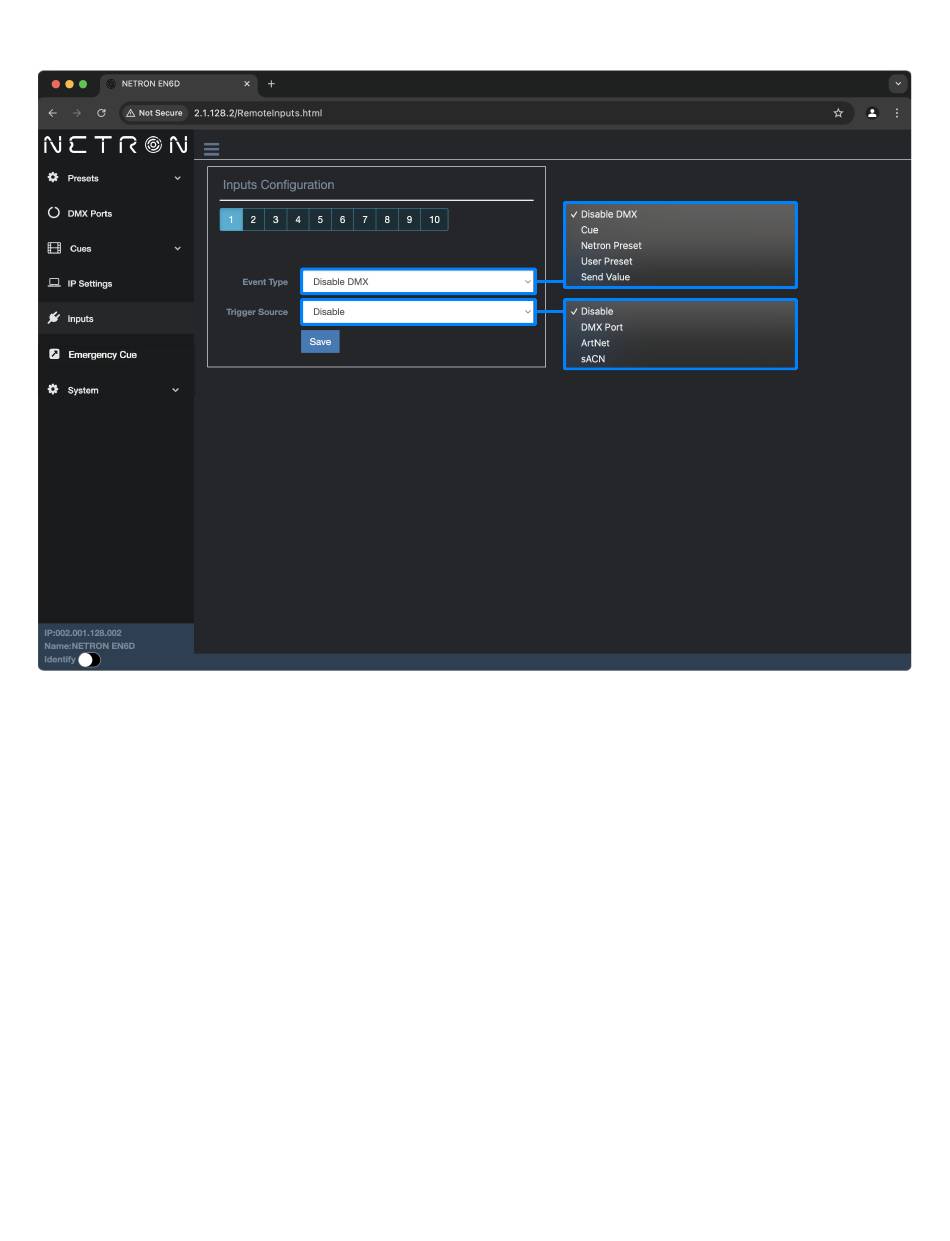Toggle the Identify switch
950x1241 pixels.
pos(89,660)
